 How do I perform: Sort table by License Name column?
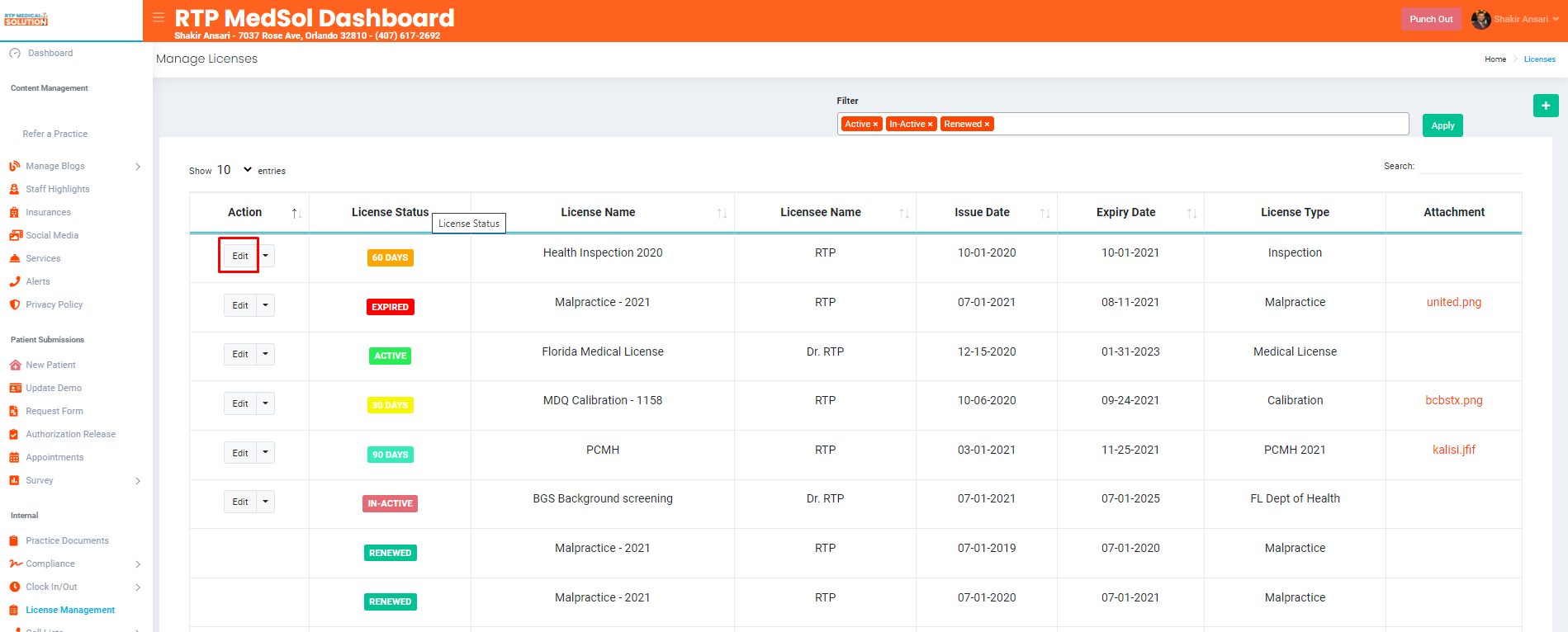point(602,212)
